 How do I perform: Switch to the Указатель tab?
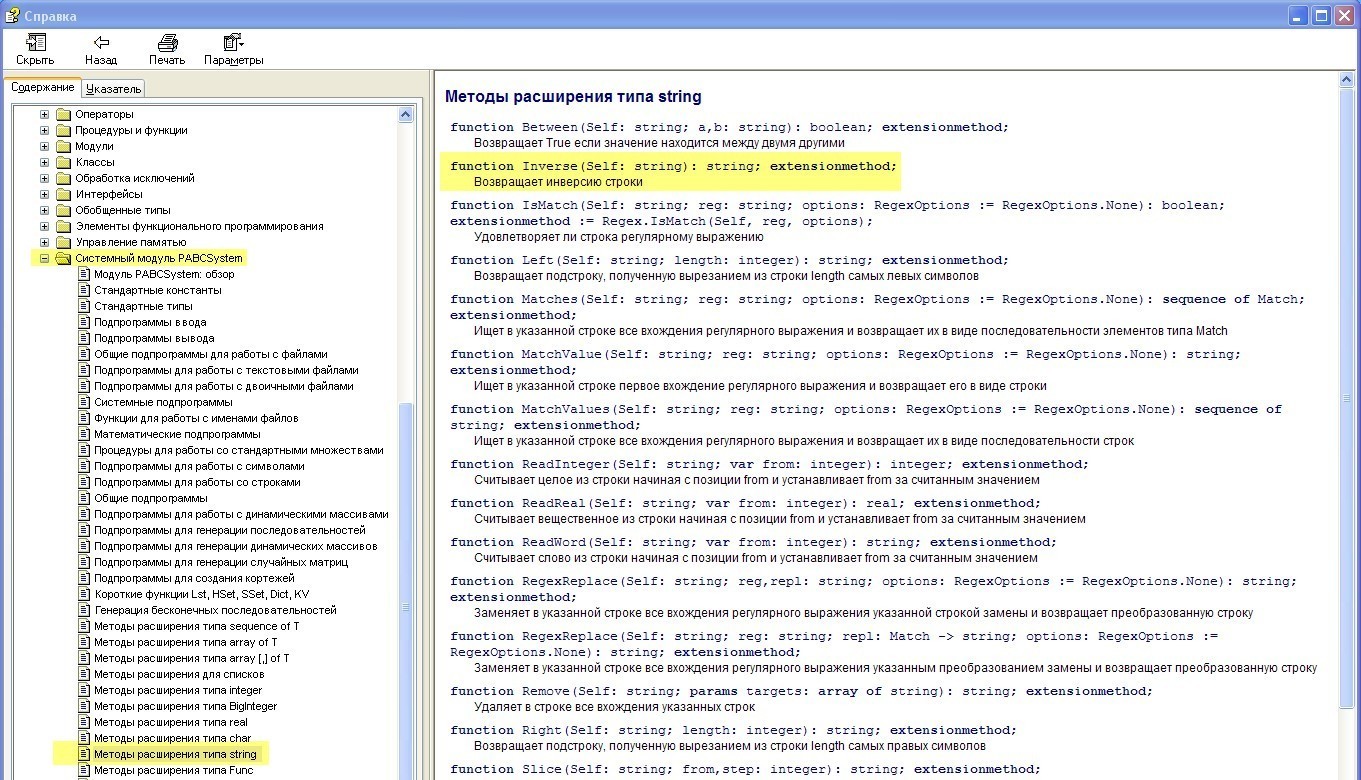(113, 88)
